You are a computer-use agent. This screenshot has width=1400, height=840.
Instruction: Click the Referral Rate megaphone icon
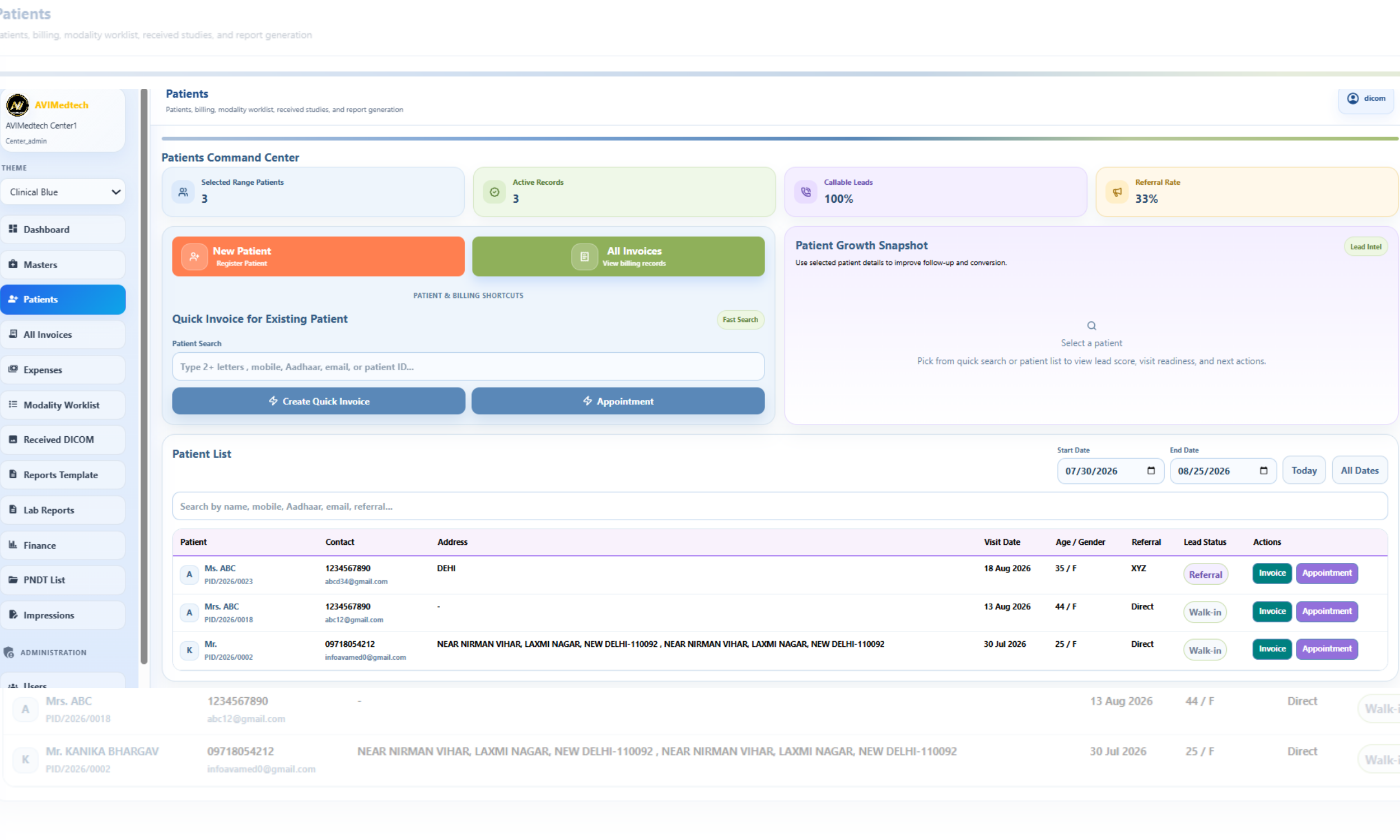tap(1117, 192)
